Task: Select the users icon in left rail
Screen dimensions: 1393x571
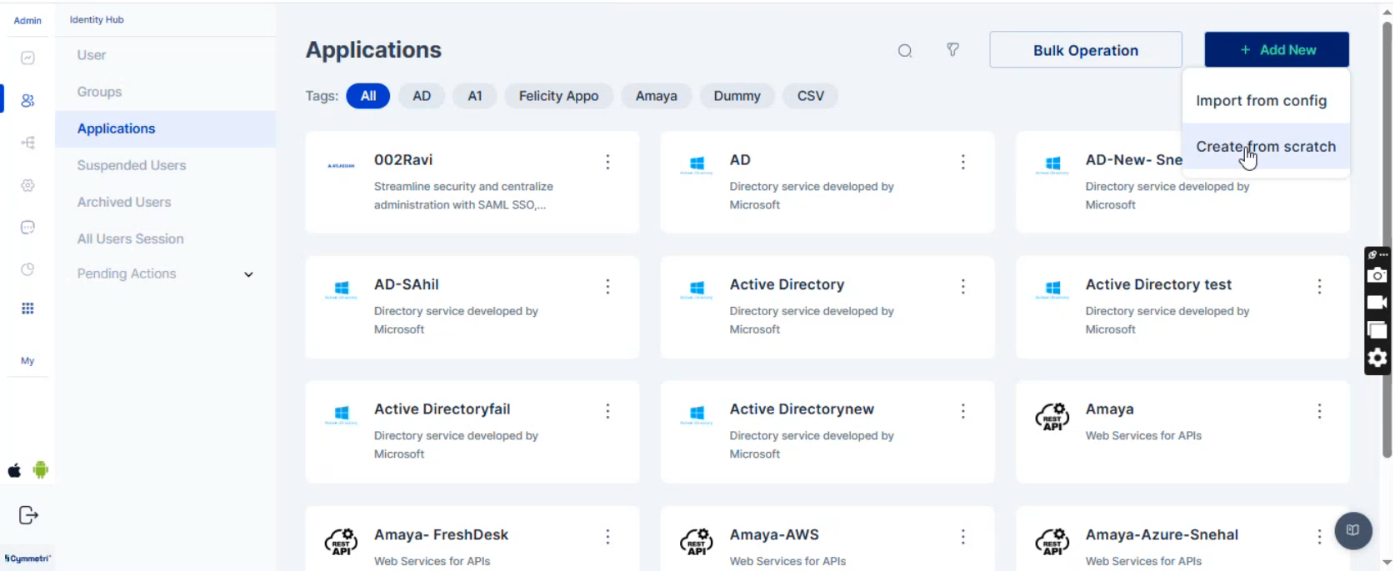Action: point(28,100)
